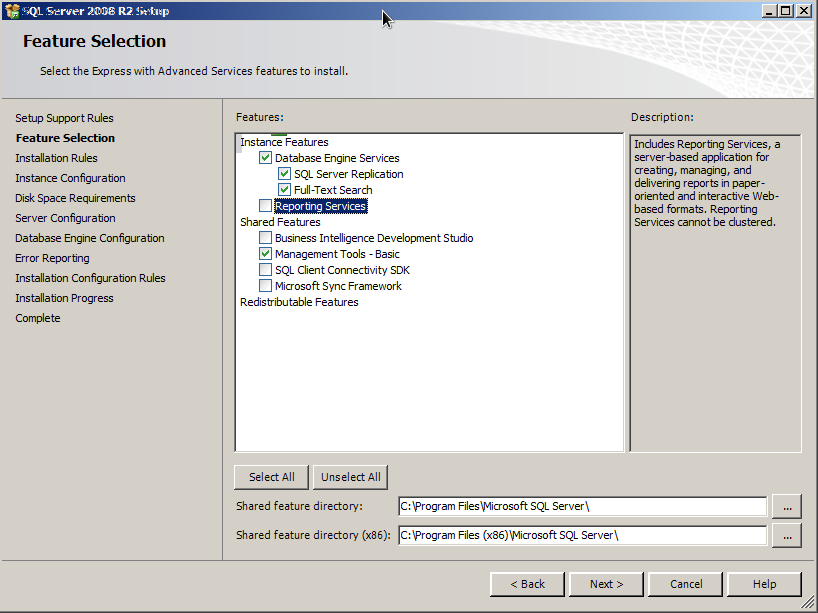The image size is (818, 613).
Task: Click Feature Selection step in sidebar
Action: coord(65,138)
